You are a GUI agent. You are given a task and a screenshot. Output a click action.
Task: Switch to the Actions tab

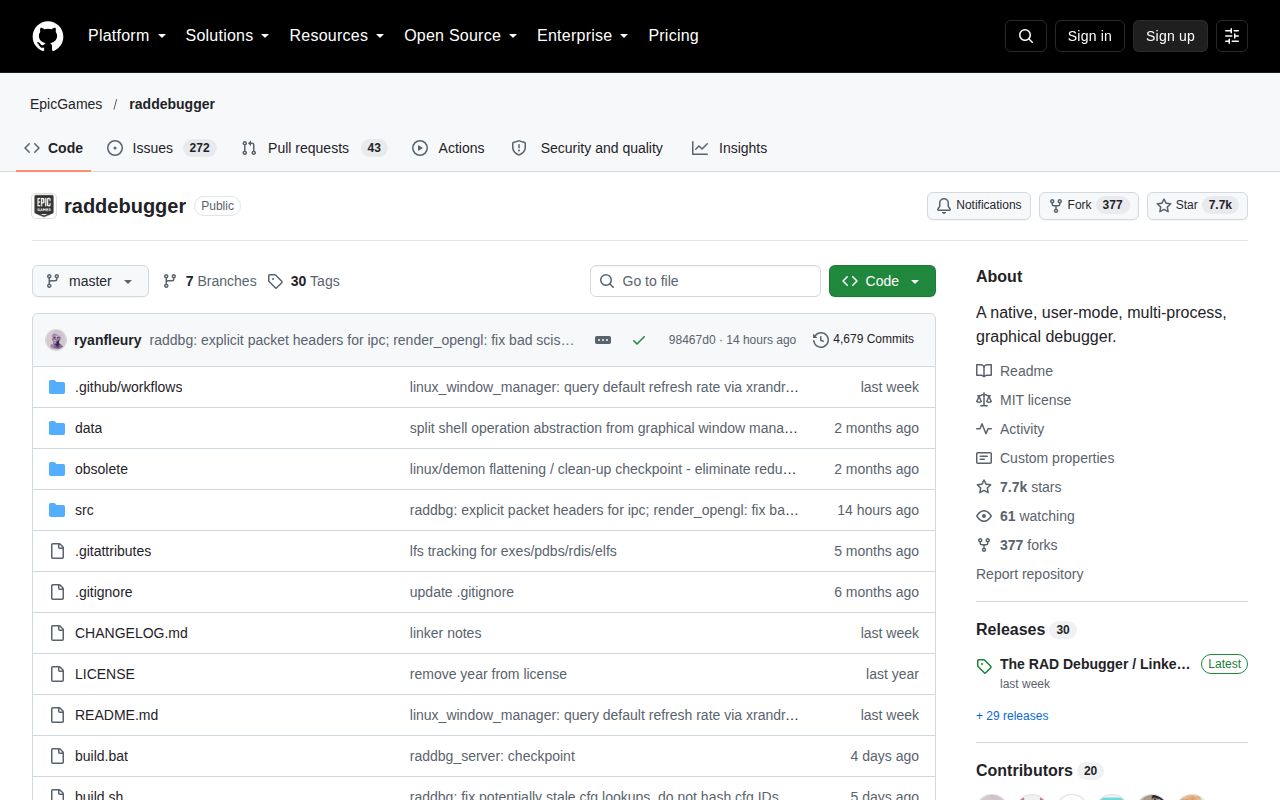448,148
